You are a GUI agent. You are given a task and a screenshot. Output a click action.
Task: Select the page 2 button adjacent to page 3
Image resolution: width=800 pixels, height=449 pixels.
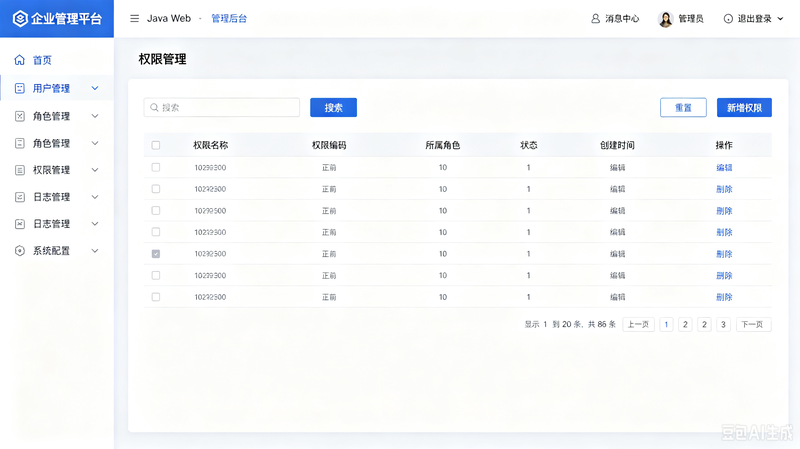tap(704, 325)
